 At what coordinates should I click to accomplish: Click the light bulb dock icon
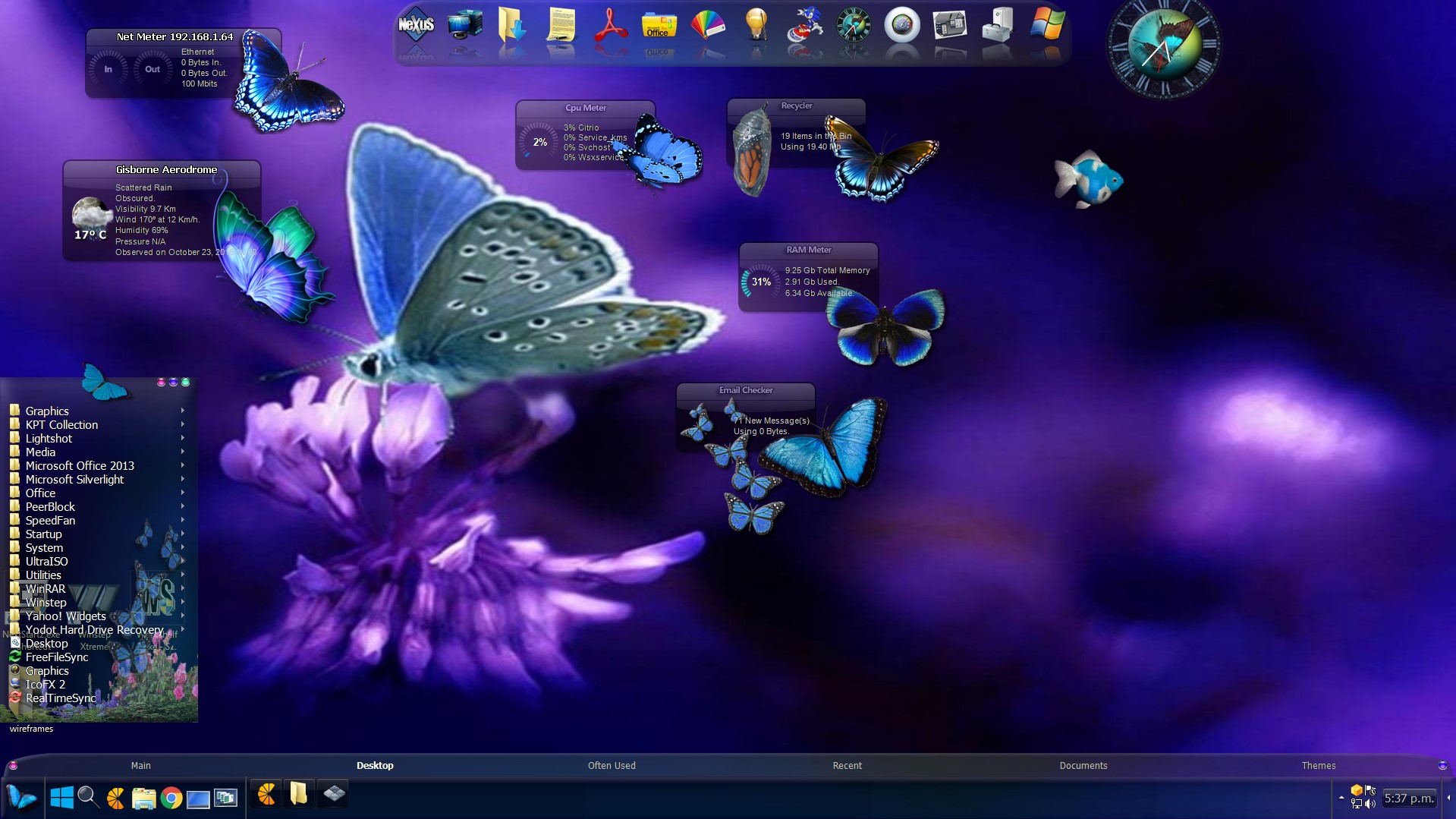point(756,25)
